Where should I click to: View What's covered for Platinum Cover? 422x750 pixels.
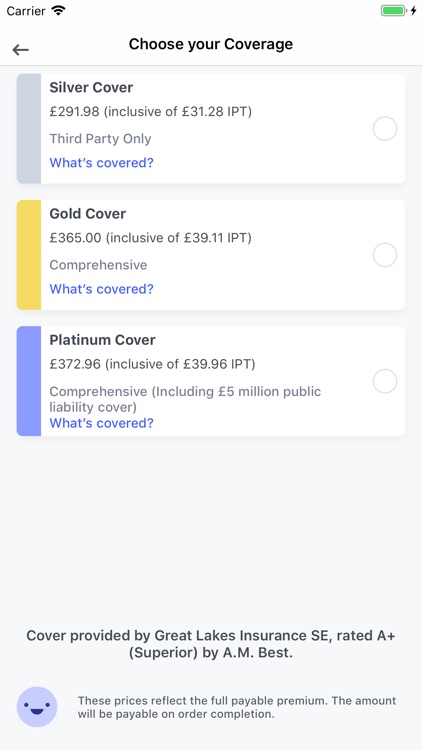101,423
